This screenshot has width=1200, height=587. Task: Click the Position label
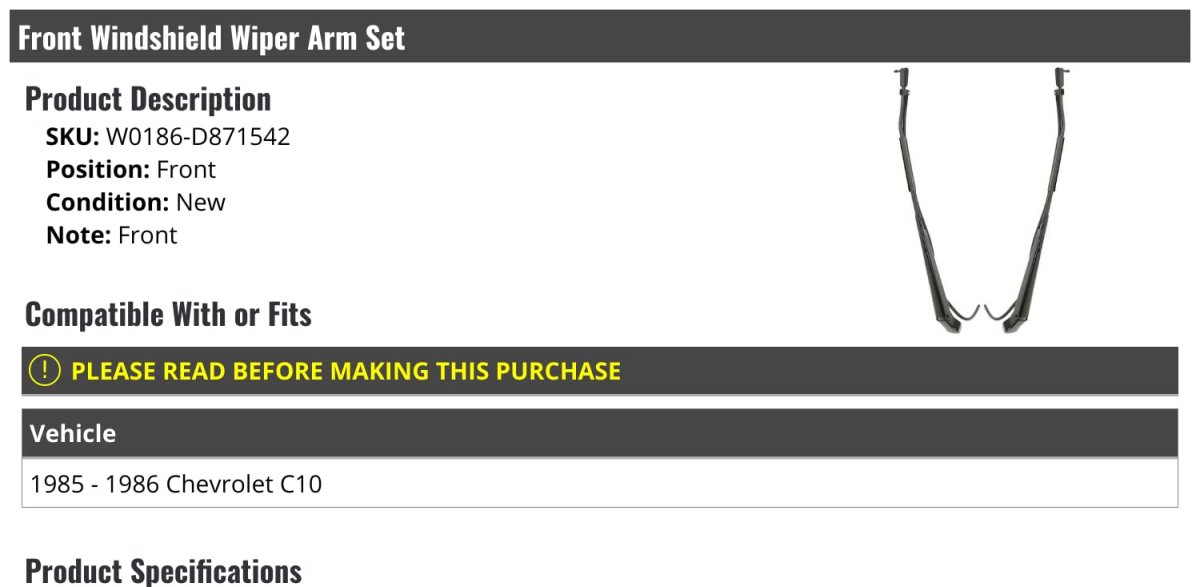coord(98,170)
